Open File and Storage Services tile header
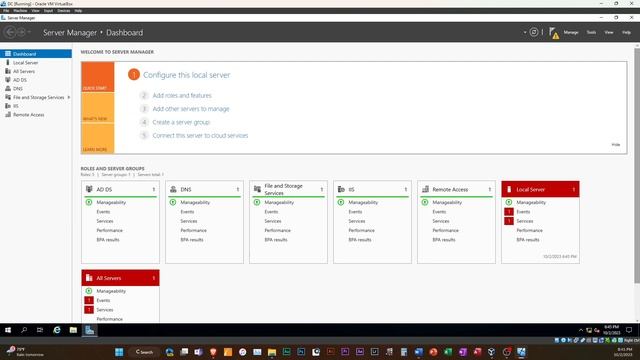Viewport: 640px width, 360px height. coord(288,189)
